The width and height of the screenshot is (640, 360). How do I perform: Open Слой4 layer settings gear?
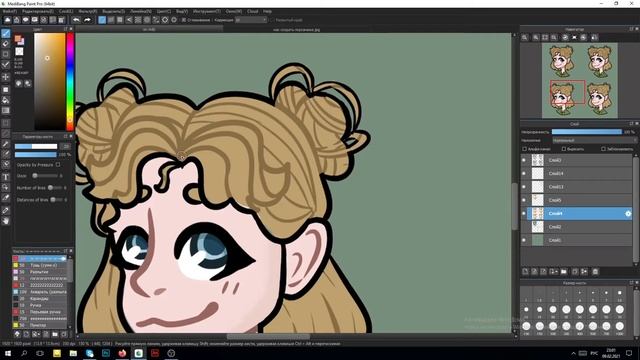[628, 213]
